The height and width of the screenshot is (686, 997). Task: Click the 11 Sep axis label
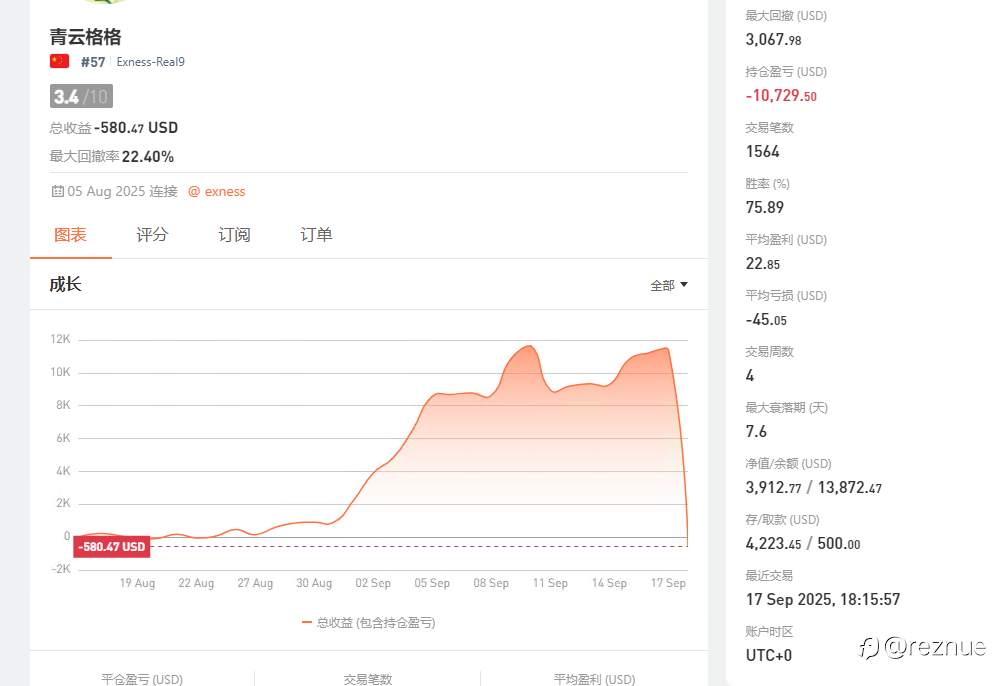pos(550,583)
